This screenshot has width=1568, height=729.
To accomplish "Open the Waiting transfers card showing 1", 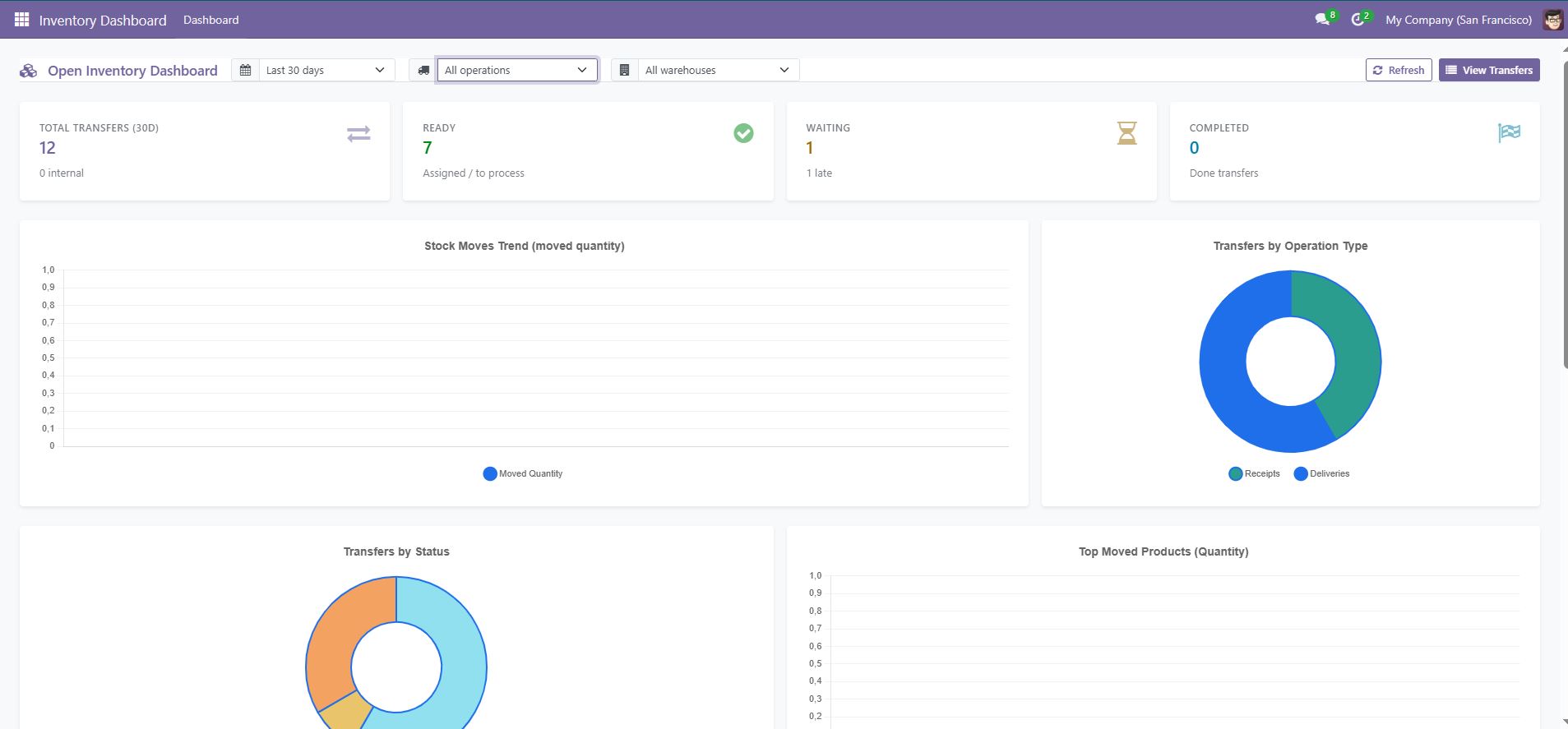I will coord(971,151).
